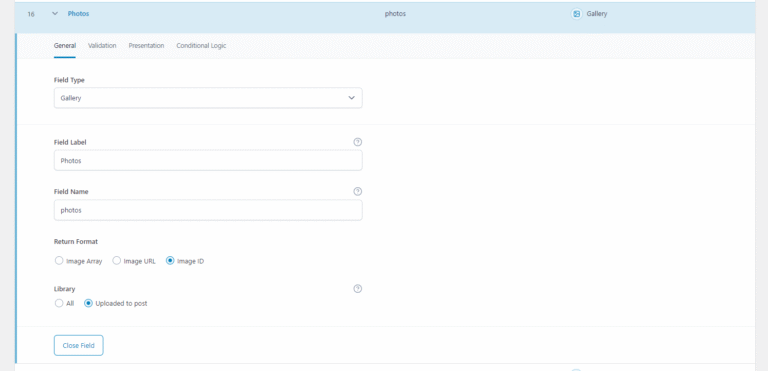
Task: Choose All for Library option
Action: pyautogui.click(x=59, y=303)
